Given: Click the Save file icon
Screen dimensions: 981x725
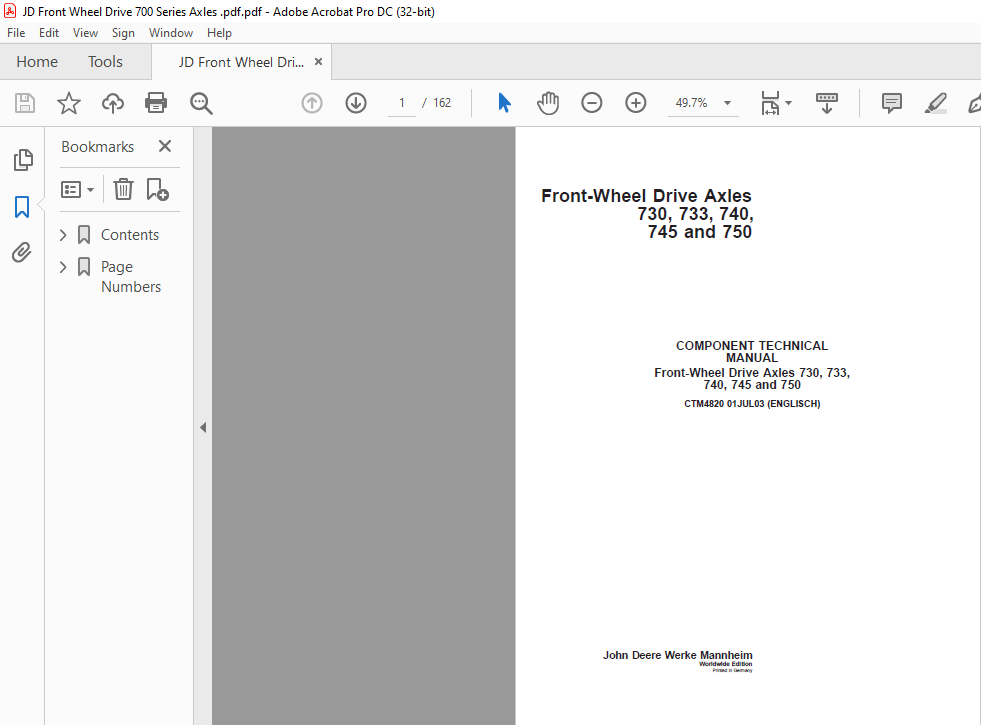Looking at the screenshot, I should (x=25, y=103).
